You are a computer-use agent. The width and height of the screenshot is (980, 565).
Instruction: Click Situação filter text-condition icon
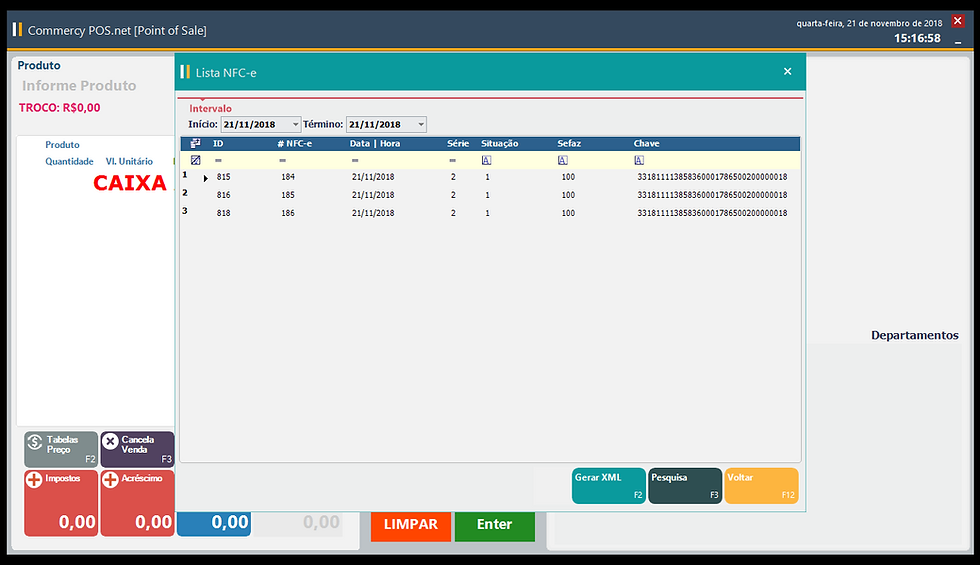click(x=486, y=160)
